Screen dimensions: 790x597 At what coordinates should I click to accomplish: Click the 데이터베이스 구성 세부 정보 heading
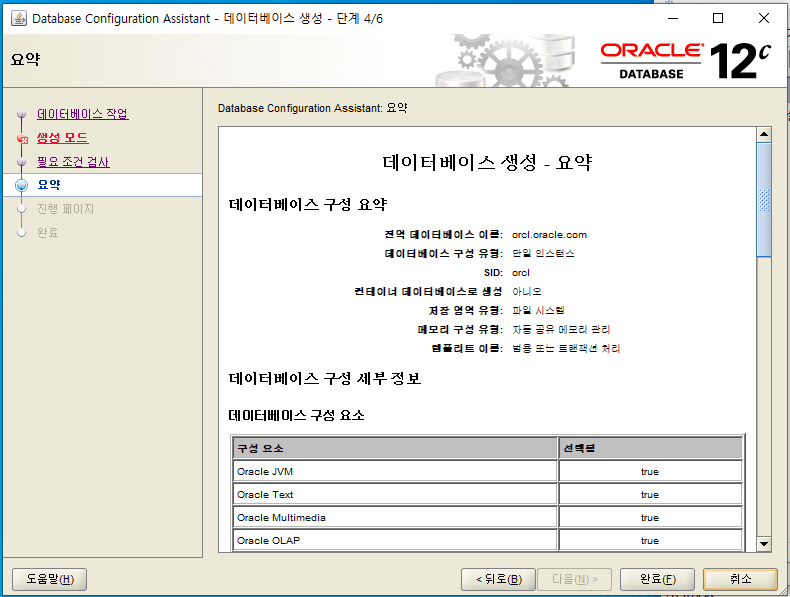(325, 378)
